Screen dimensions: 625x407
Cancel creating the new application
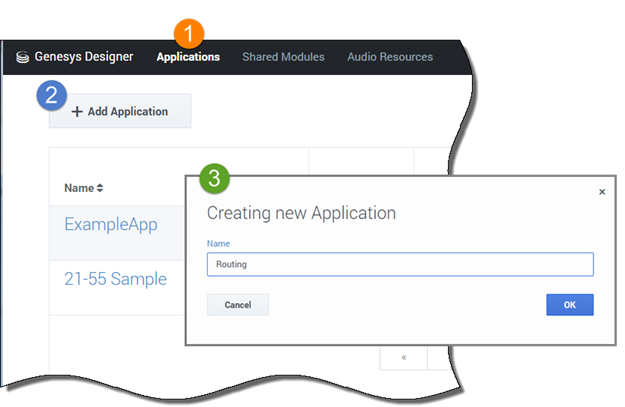[x=238, y=305]
